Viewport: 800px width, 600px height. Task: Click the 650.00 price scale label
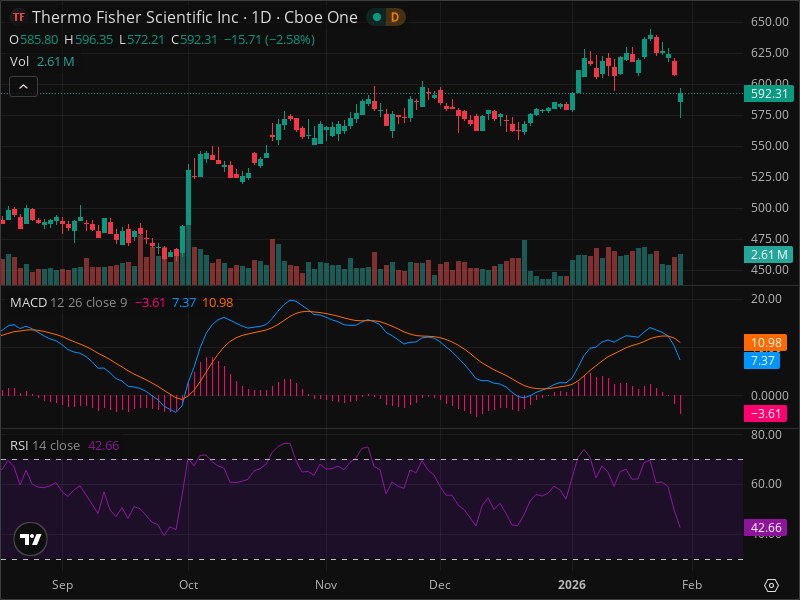(769, 22)
